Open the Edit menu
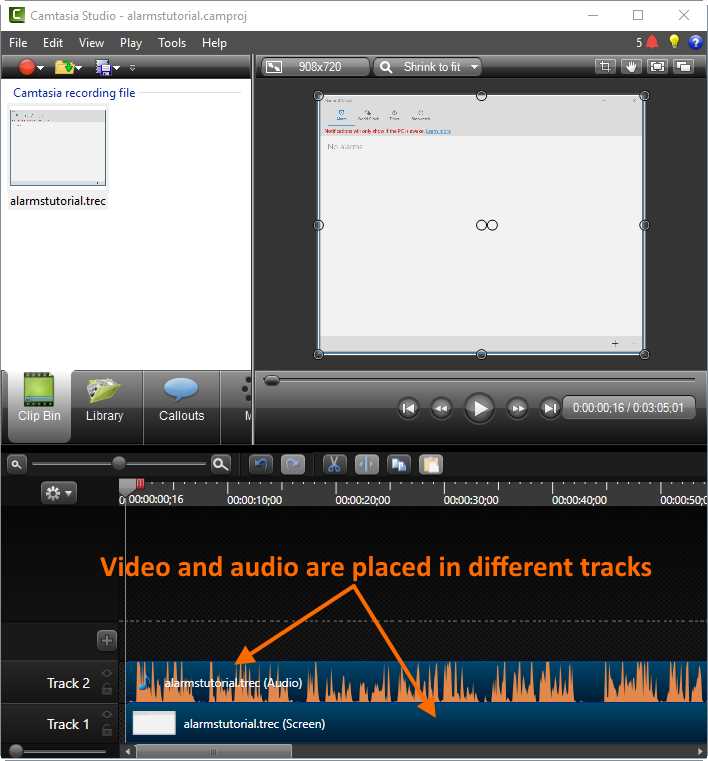Viewport: 708px width, 761px height. pyautogui.click(x=52, y=43)
